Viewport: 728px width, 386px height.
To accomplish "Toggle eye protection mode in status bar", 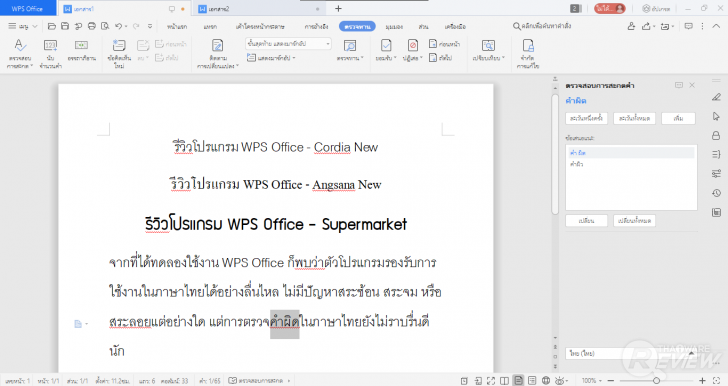I will pyautogui.click(x=560, y=380).
